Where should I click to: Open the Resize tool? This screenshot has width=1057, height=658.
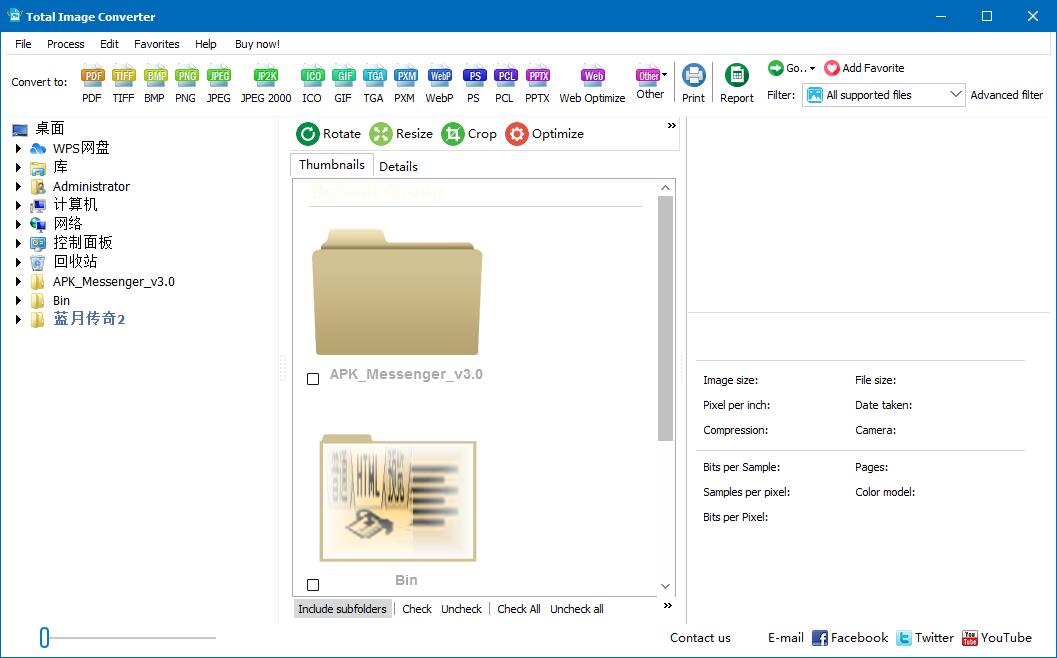[401, 133]
